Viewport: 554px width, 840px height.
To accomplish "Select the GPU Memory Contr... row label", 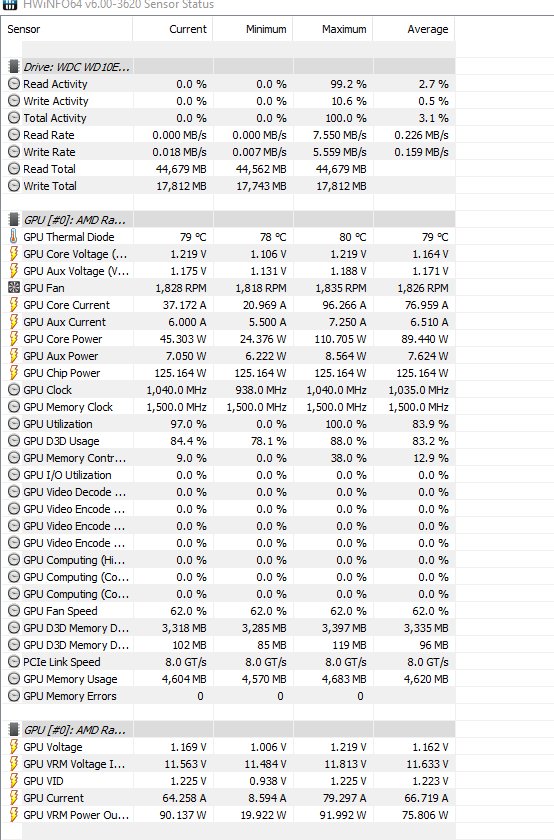I will (74, 458).
